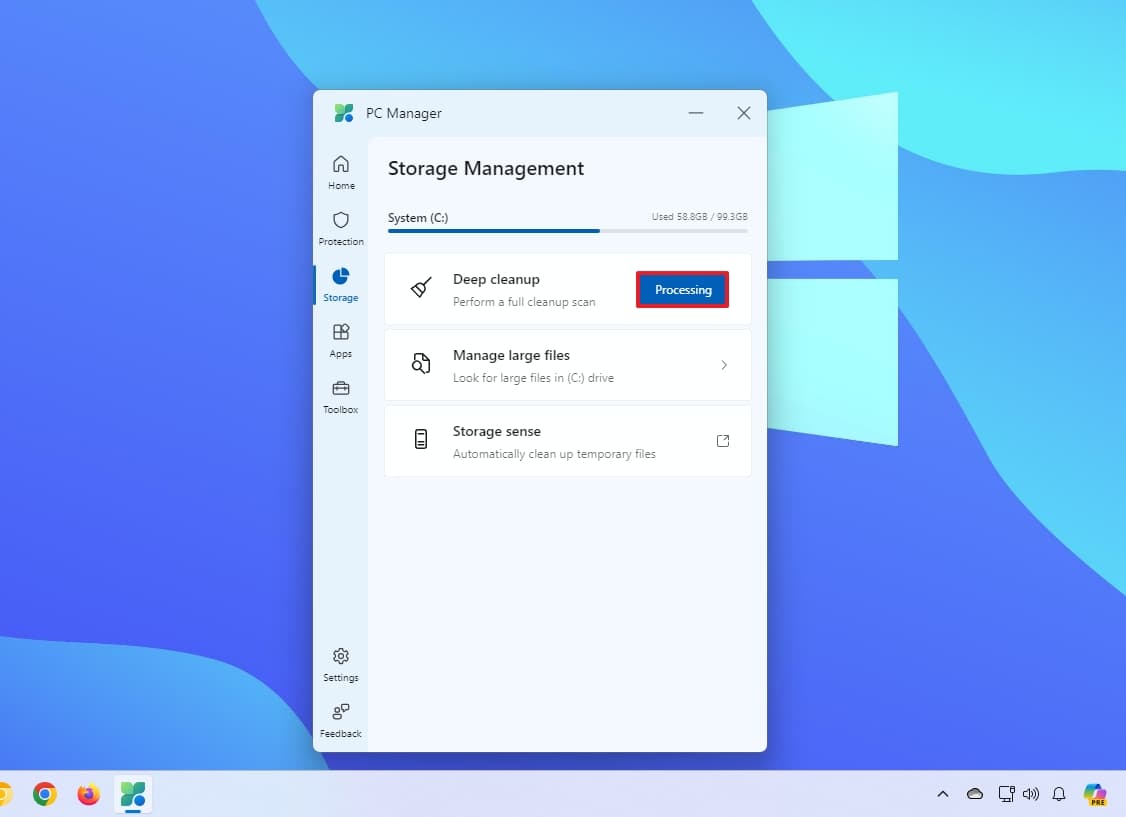Select the Protection shield icon in sidebar

pyautogui.click(x=341, y=224)
